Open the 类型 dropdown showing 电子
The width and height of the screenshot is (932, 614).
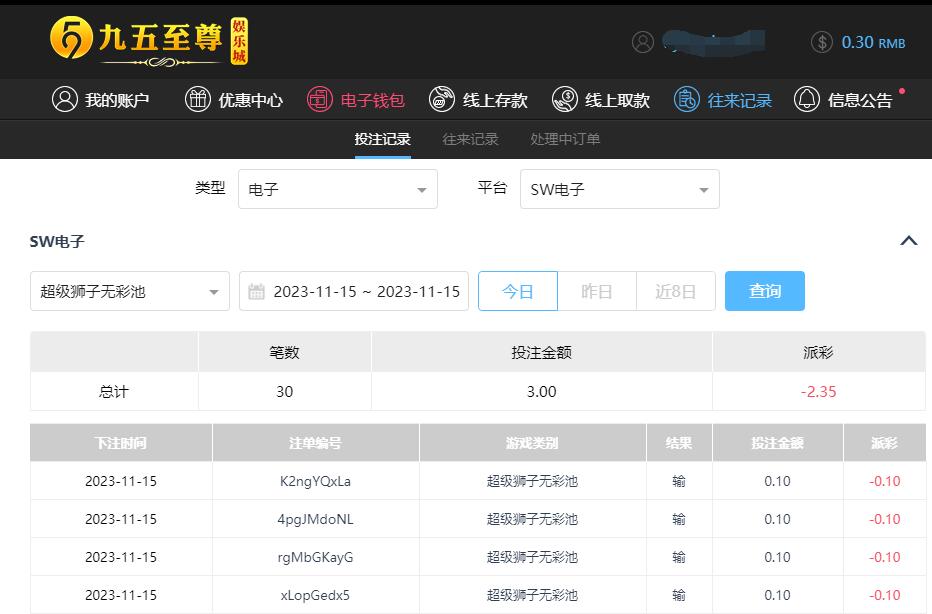(x=338, y=189)
